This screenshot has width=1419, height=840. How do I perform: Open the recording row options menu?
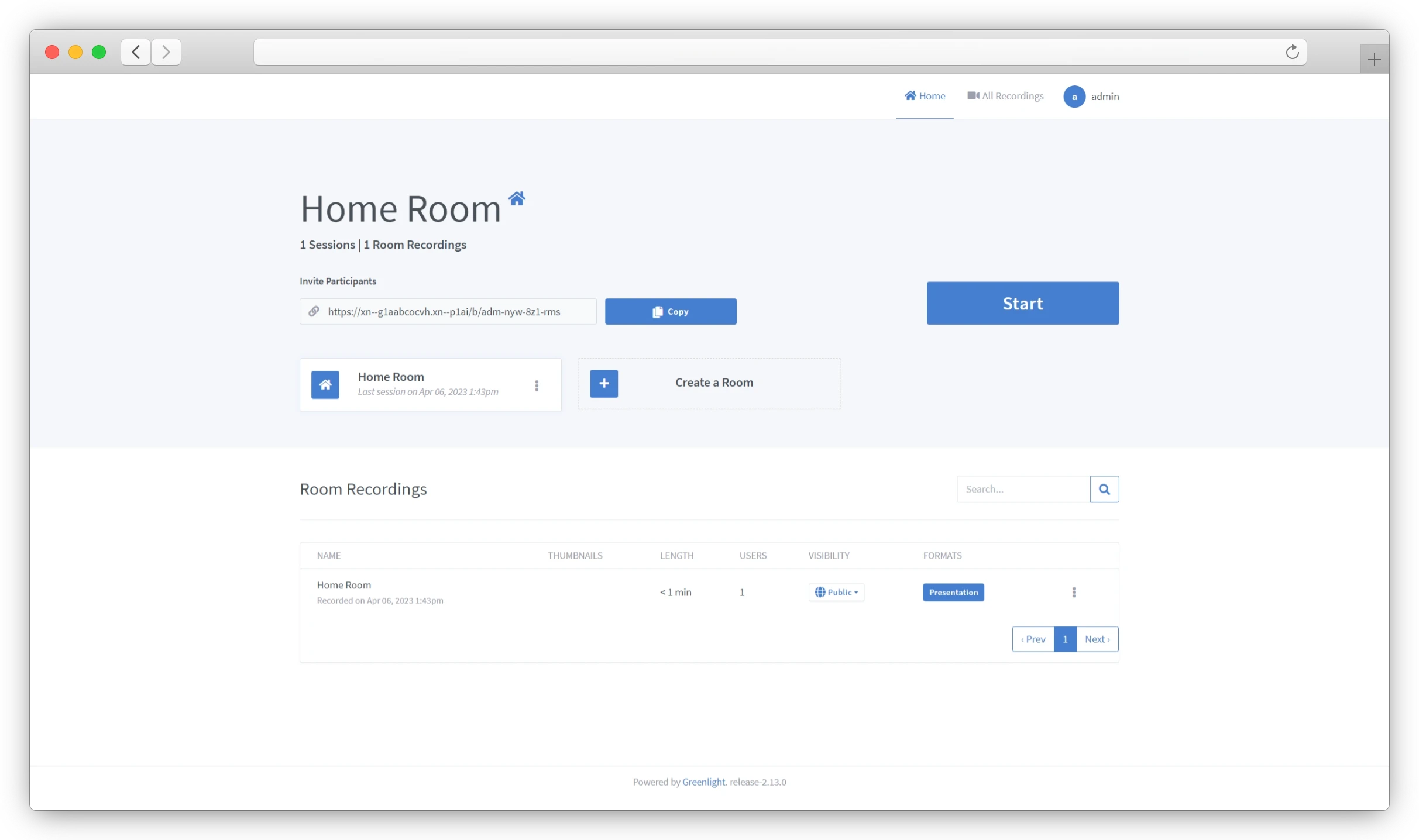point(1074,592)
